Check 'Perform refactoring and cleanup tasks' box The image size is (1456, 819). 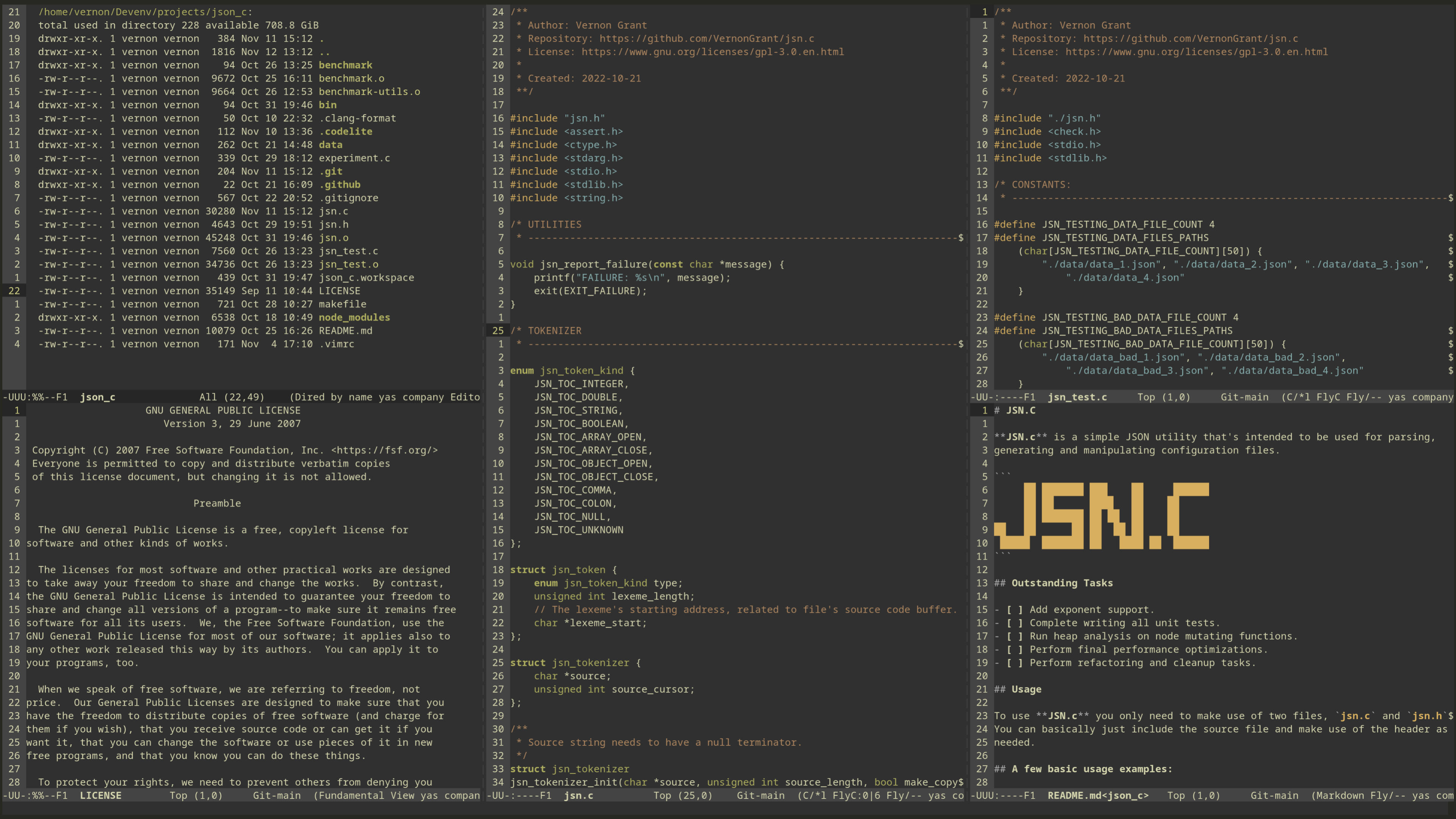1015,663
